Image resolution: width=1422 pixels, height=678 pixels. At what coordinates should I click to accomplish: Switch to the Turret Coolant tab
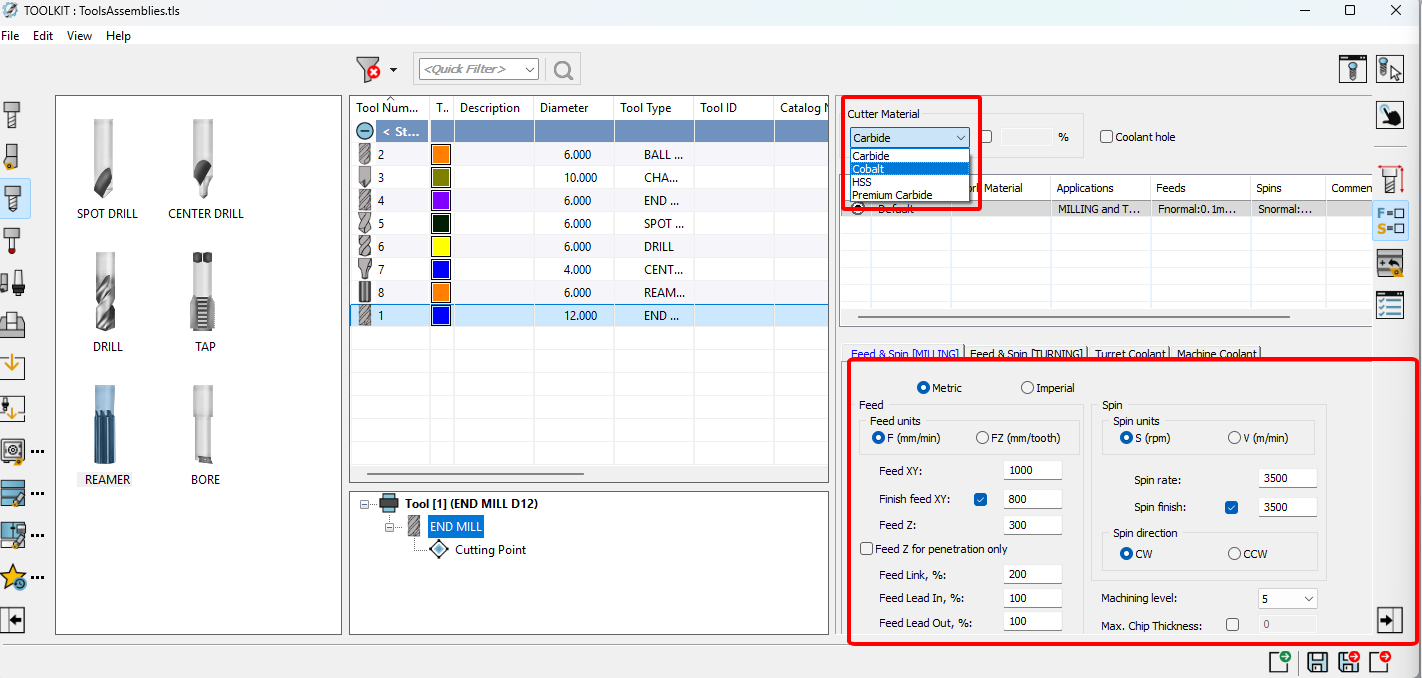coord(1129,354)
